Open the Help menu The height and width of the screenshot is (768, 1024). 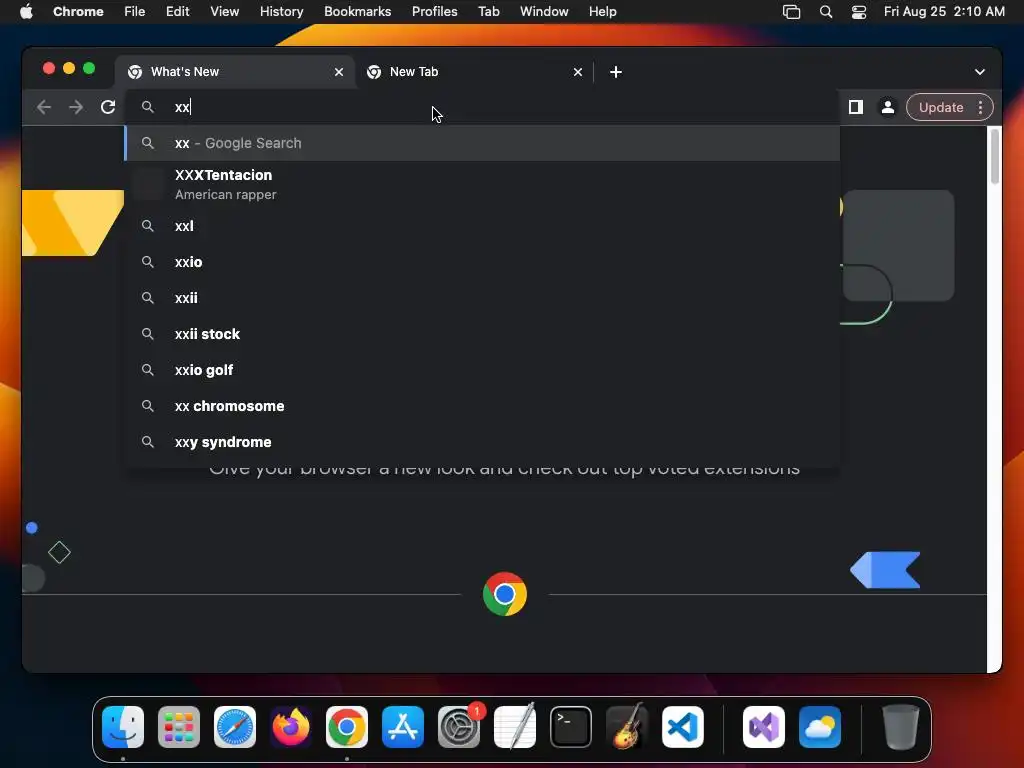[603, 12]
